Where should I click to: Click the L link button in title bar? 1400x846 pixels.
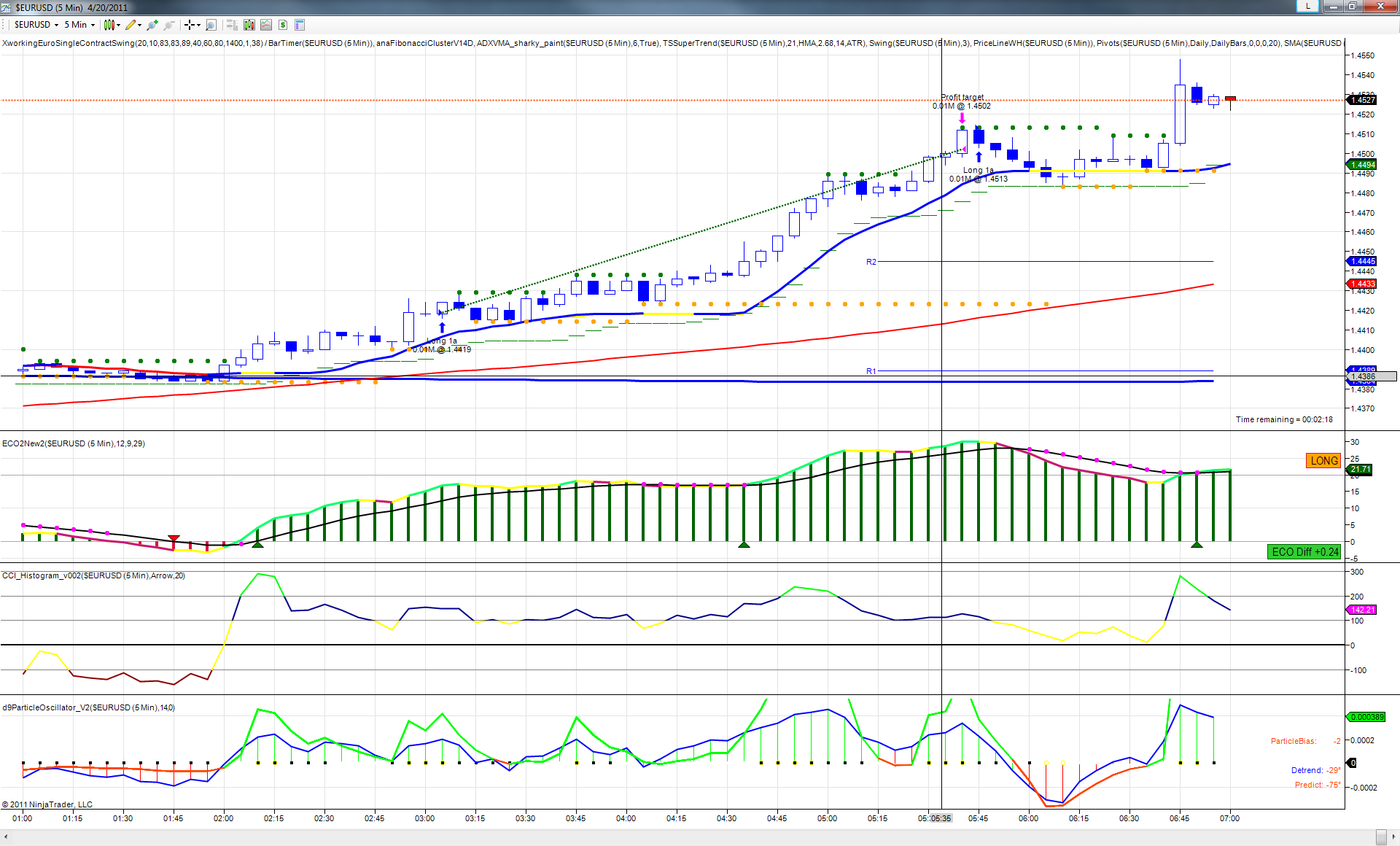point(1307,7)
